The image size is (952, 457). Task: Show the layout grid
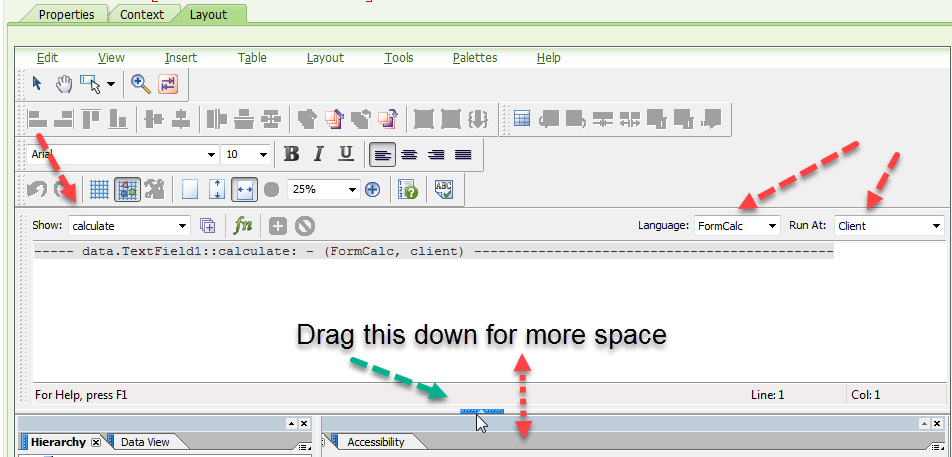pyautogui.click(x=98, y=189)
